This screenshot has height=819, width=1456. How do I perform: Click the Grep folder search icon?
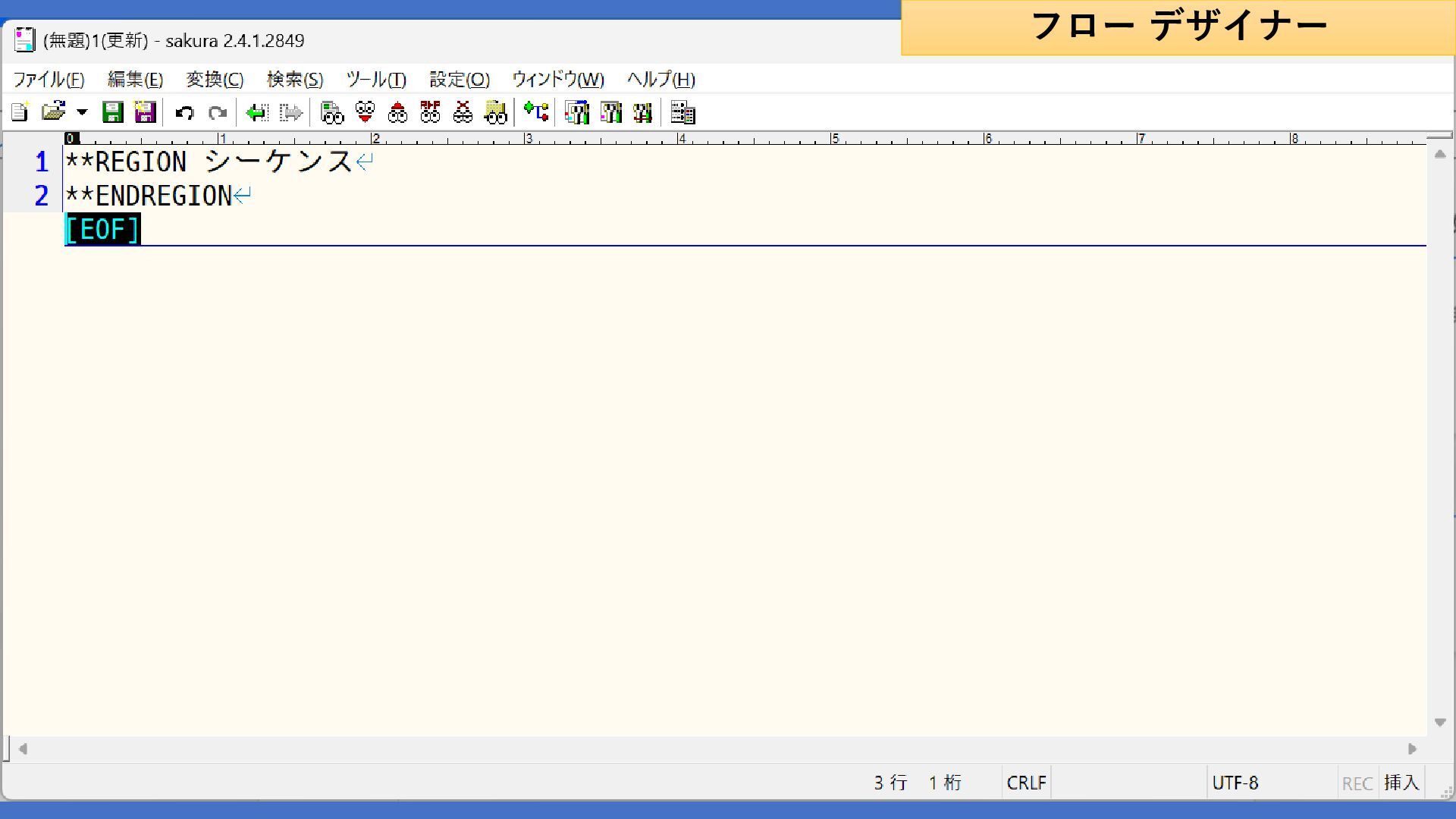click(x=496, y=113)
